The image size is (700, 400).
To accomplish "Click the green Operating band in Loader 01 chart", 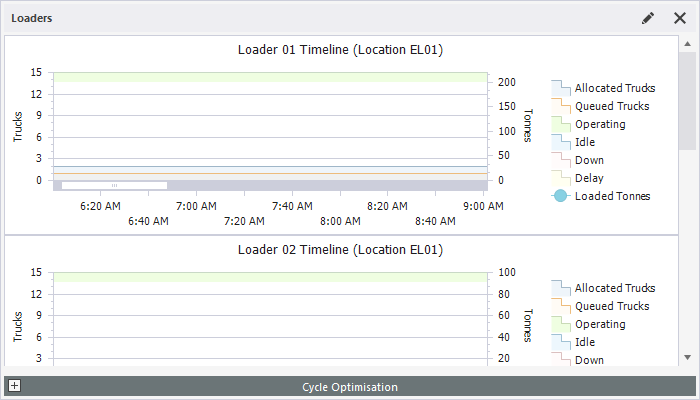I will coord(271,77).
